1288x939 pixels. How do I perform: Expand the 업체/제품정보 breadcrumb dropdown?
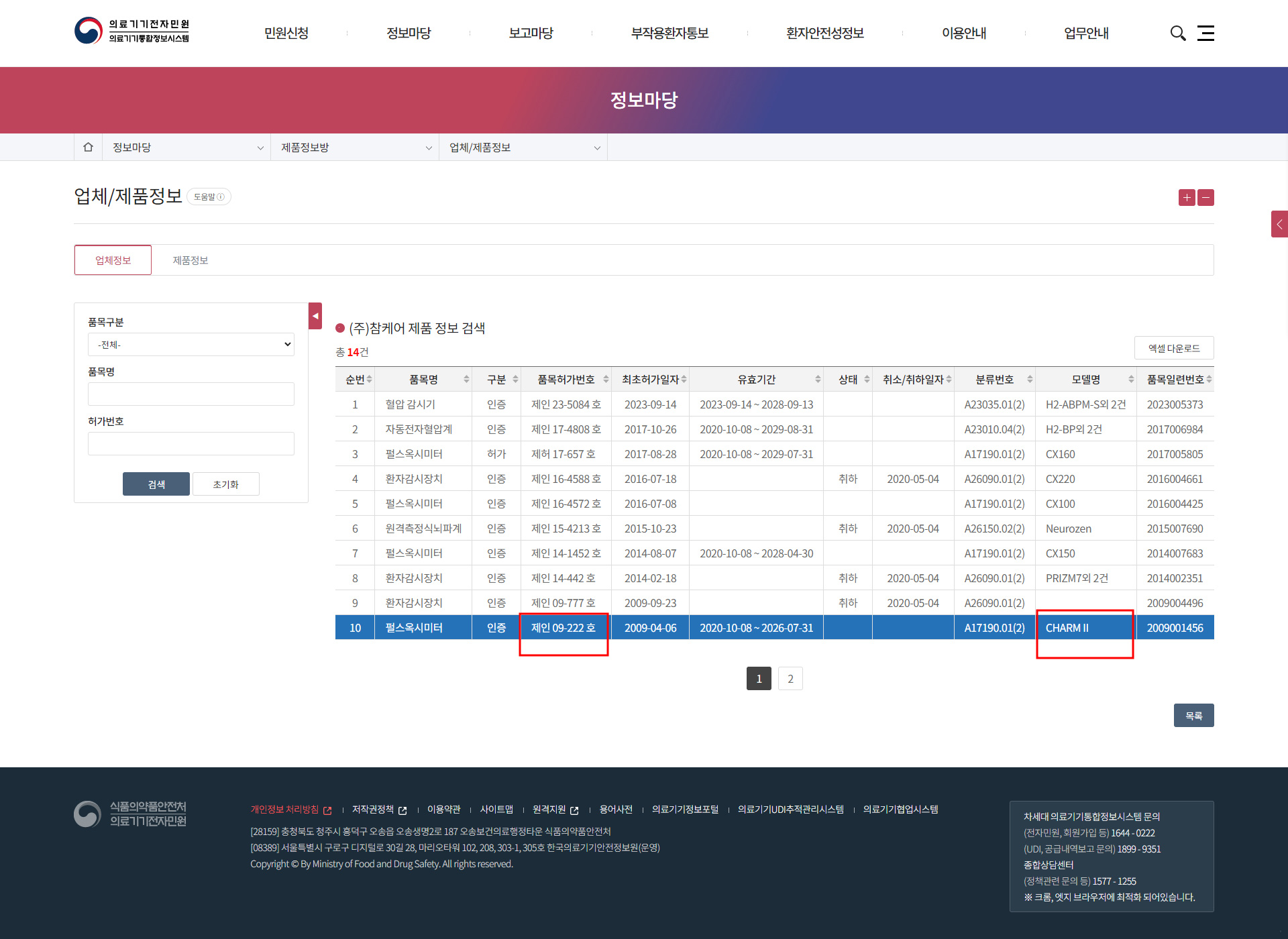tap(523, 147)
